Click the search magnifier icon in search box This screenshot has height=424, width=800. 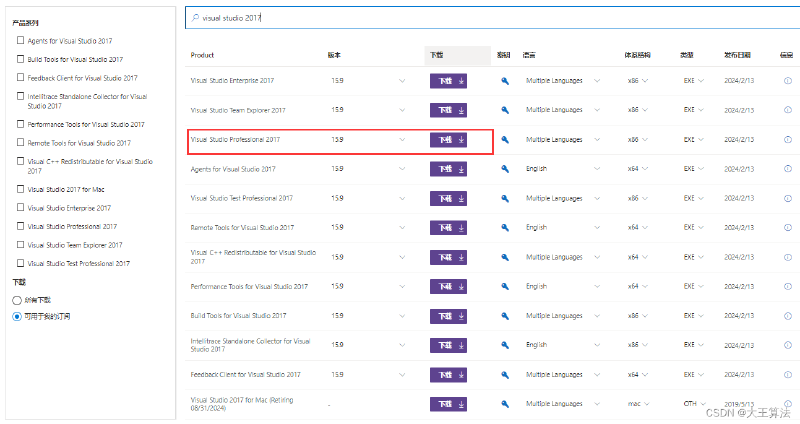(x=195, y=18)
